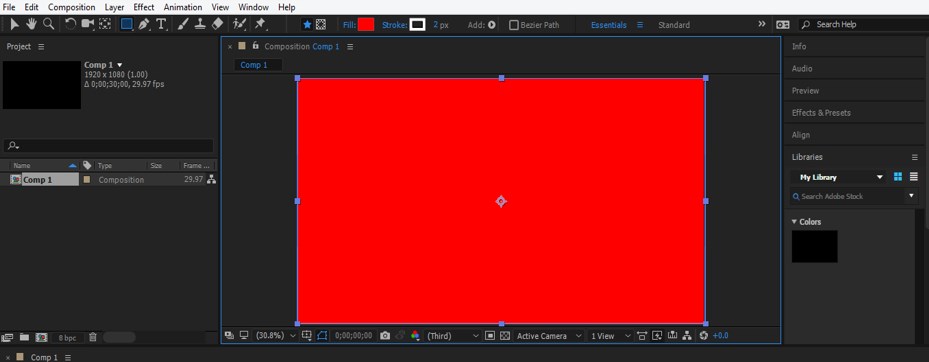Select the Pen tool
This screenshot has width=929, height=362.
point(143,24)
